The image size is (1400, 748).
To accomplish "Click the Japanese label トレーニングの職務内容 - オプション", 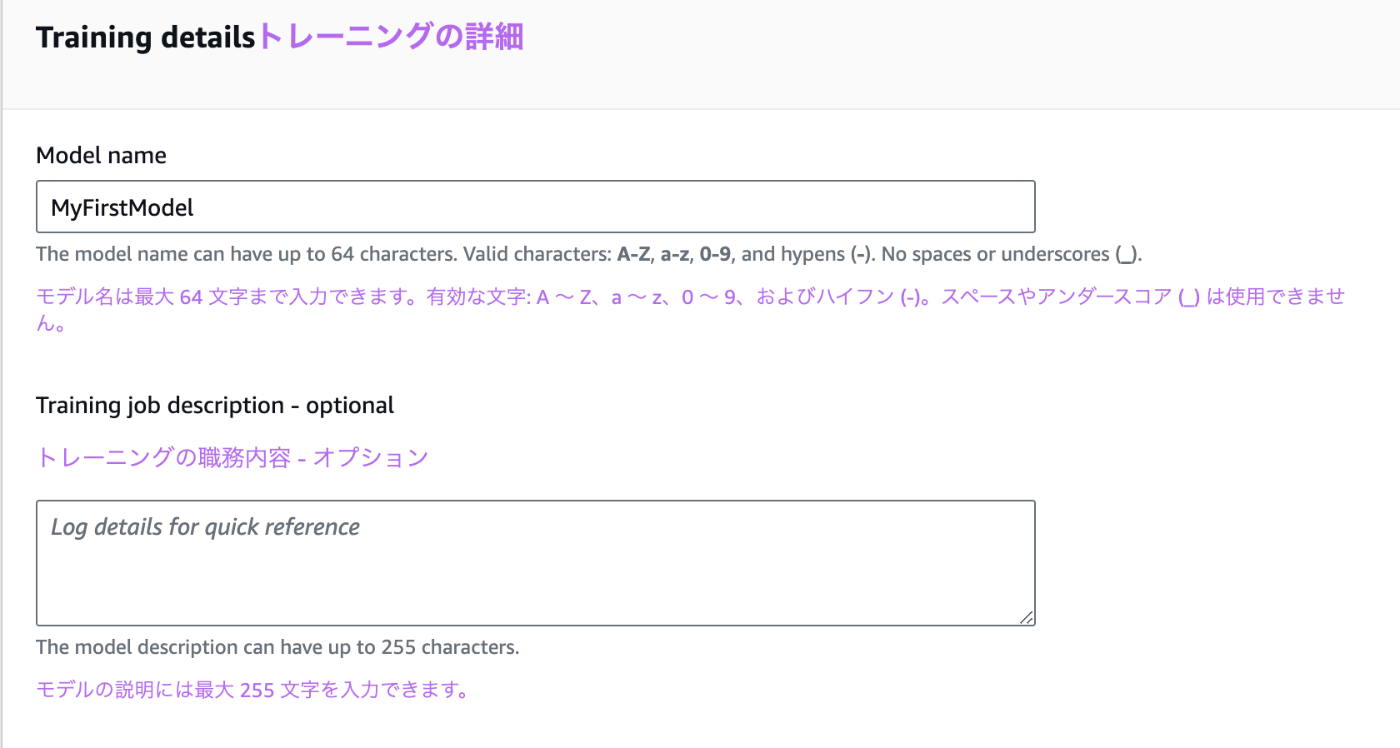I will point(232,457).
